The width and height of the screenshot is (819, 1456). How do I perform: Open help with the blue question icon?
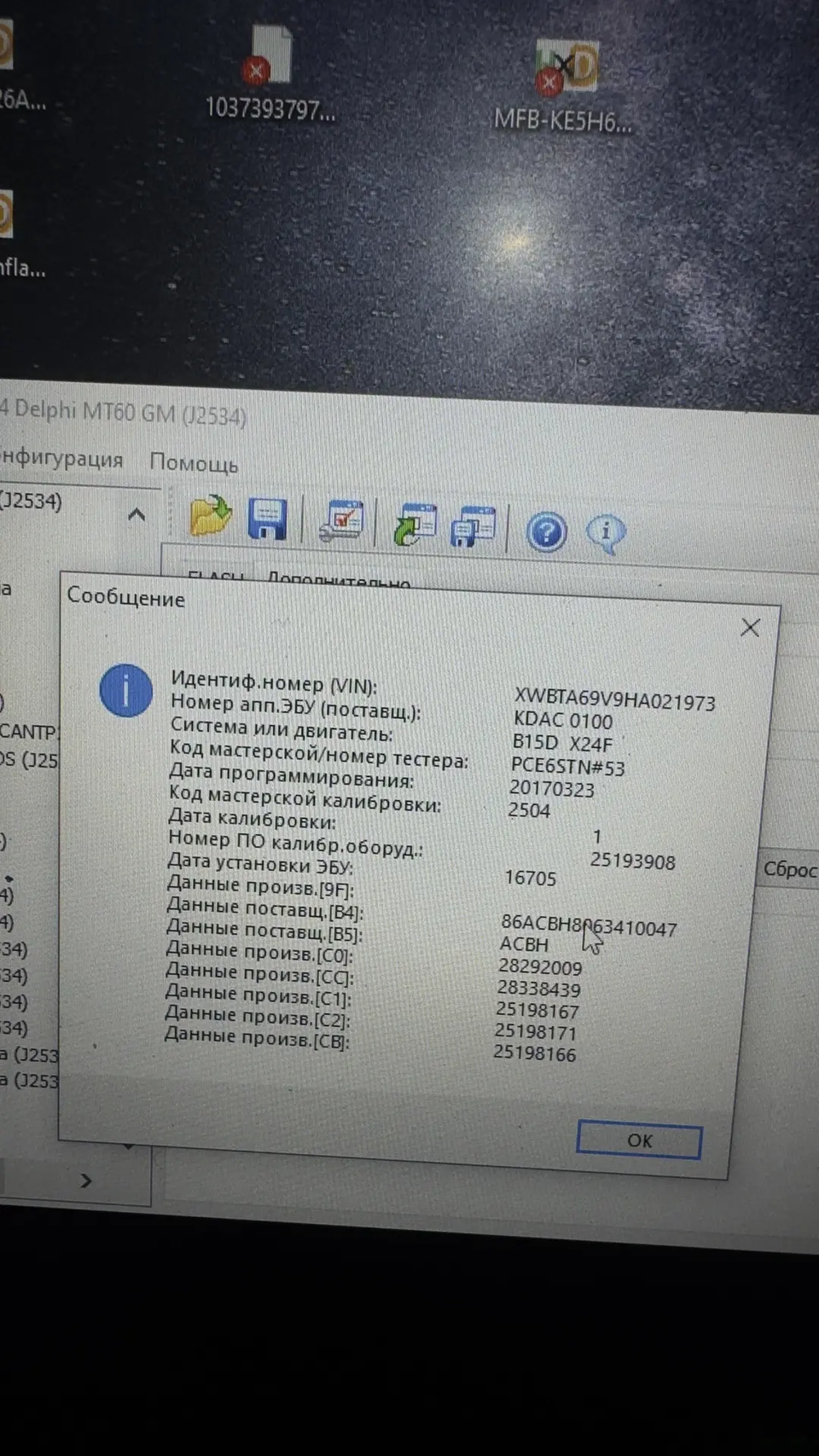point(546,532)
